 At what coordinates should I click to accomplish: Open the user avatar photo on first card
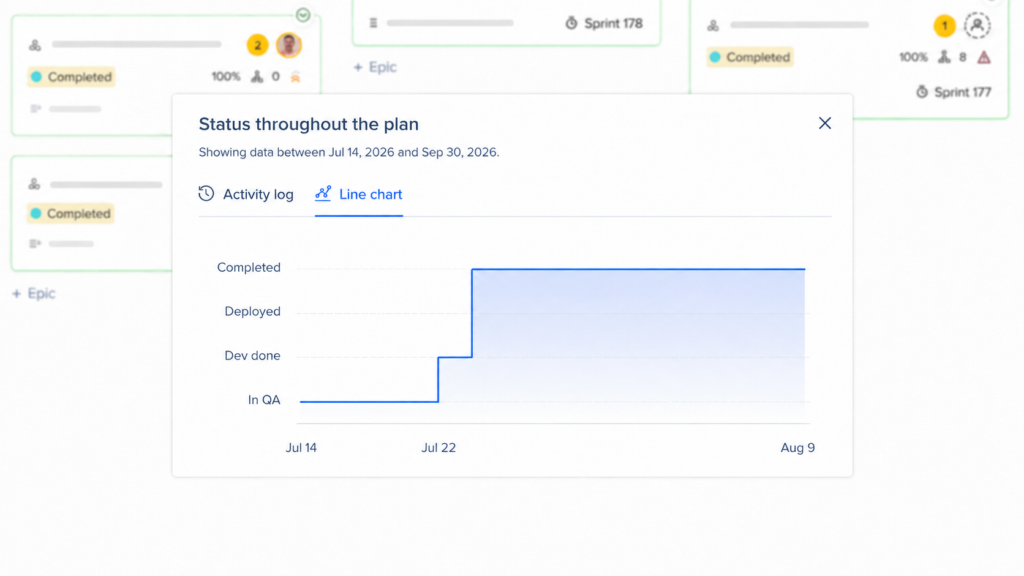[x=289, y=45]
